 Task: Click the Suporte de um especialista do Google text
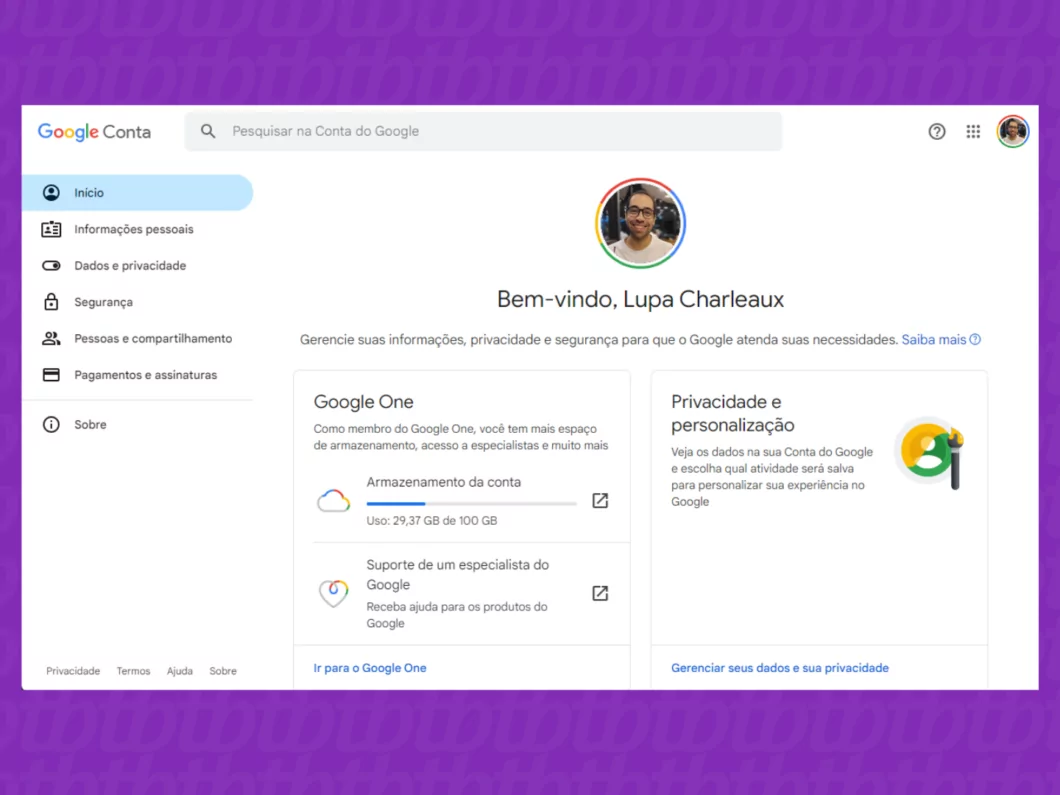pos(458,575)
